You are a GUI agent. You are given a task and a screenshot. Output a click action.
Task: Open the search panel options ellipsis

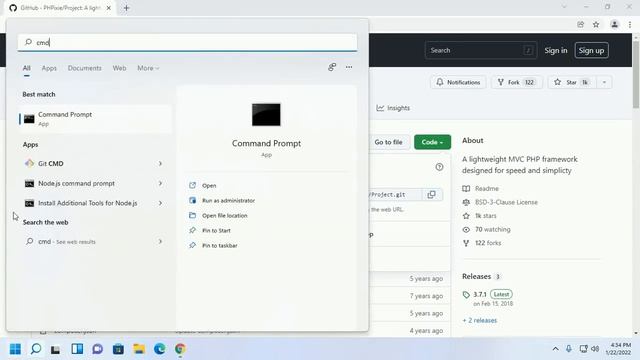(x=349, y=67)
